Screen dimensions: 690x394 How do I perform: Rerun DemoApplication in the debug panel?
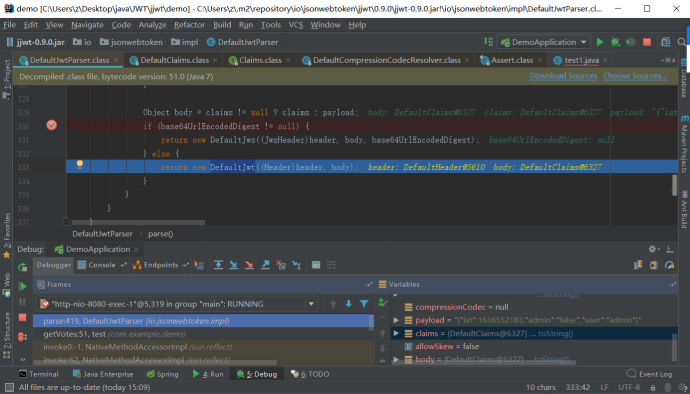pyautogui.click(x=22, y=267)
